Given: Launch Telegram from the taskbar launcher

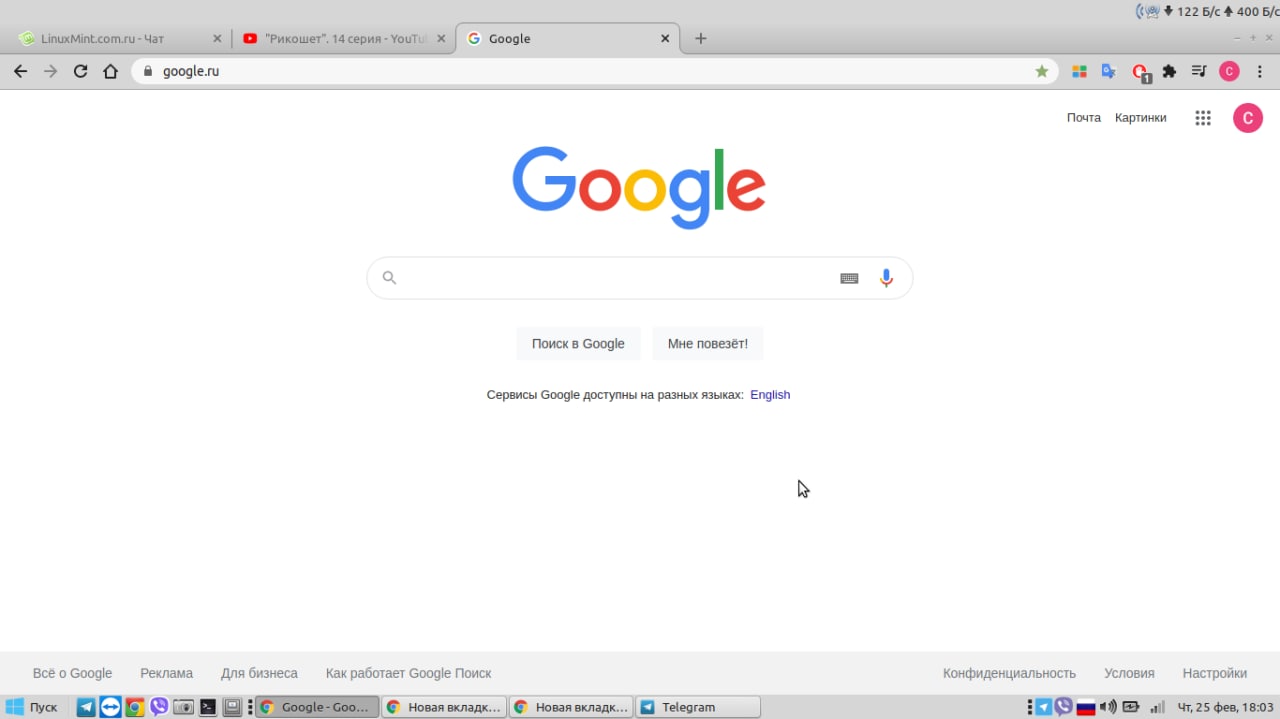Looking at the screenshot, I should tap(86, 707).
